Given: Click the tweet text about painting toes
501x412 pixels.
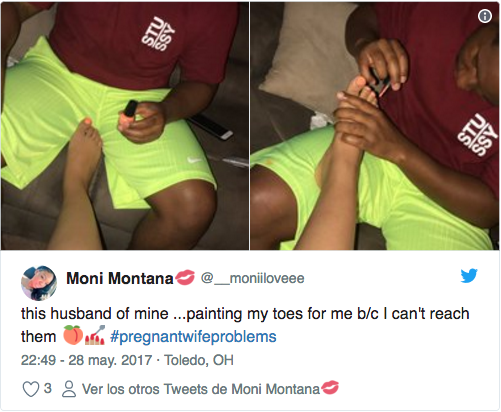Looking at the screenshot, I should pyautogui.click(x=245, y=325).
